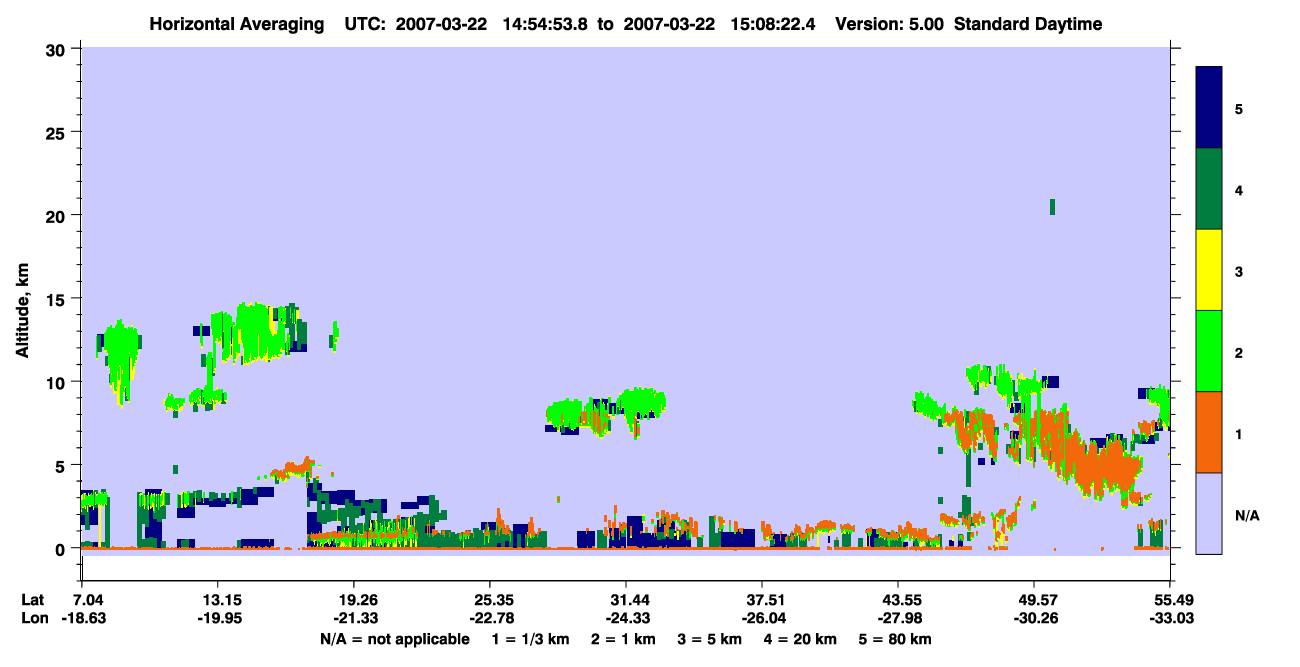Click the longitude value '-21.33'

(x=354, y=618)
